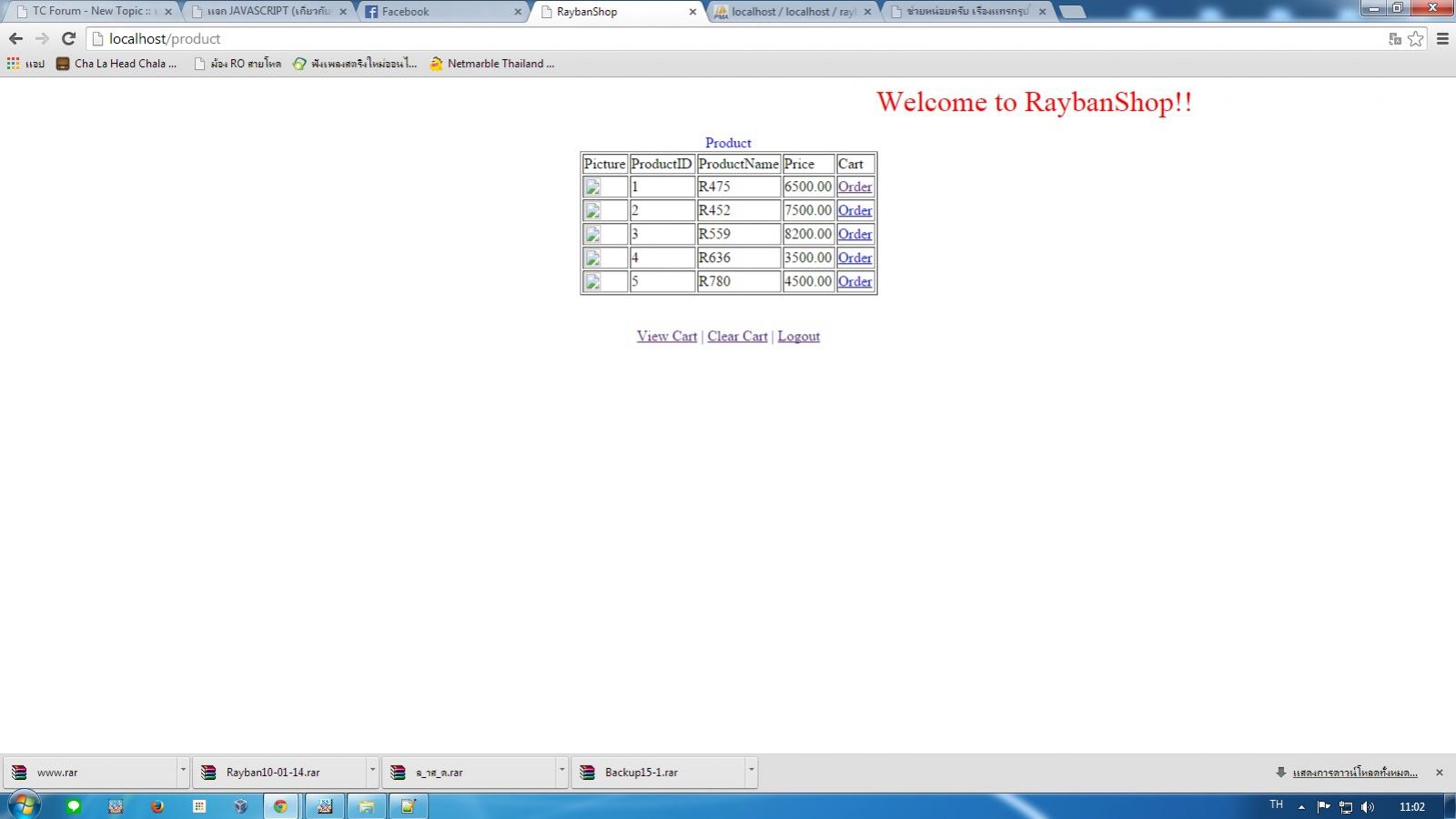1456x819 pixels.
Task: Open the Windows Start menu
Action: point(24,806)
